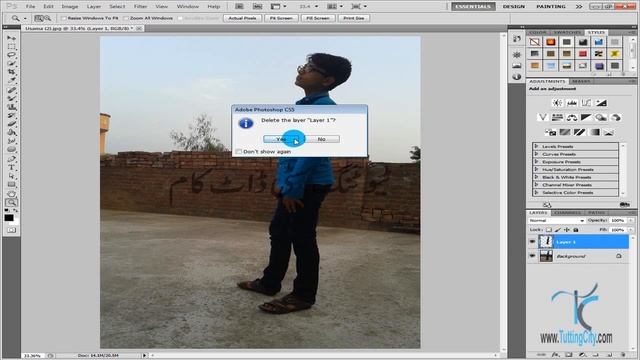Toggle Lock position
This screenshot has height=360, width=640.
(567, 230)
